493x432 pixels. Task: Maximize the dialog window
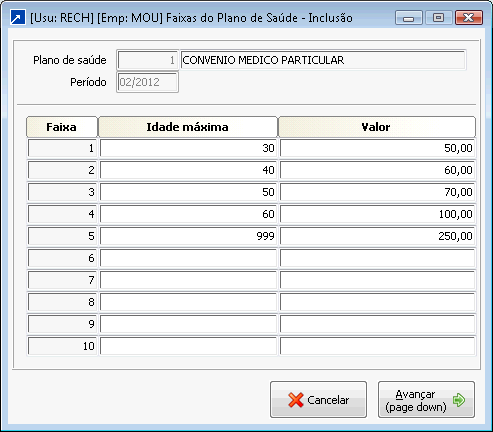[438, 18]
